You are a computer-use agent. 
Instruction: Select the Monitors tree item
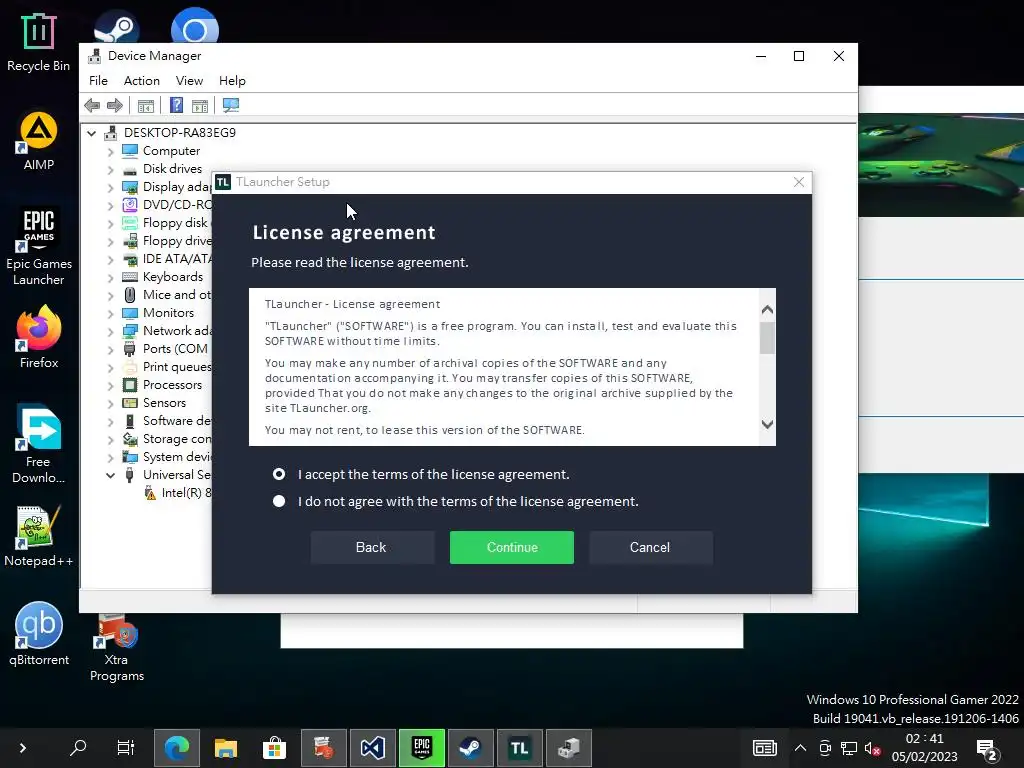tap(168, 313)
